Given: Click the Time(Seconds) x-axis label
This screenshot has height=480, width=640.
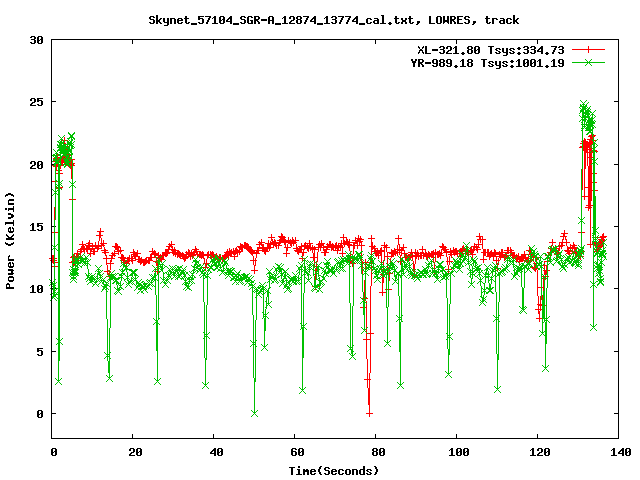Looking at the screenshot, I should [x=334, y=471].
